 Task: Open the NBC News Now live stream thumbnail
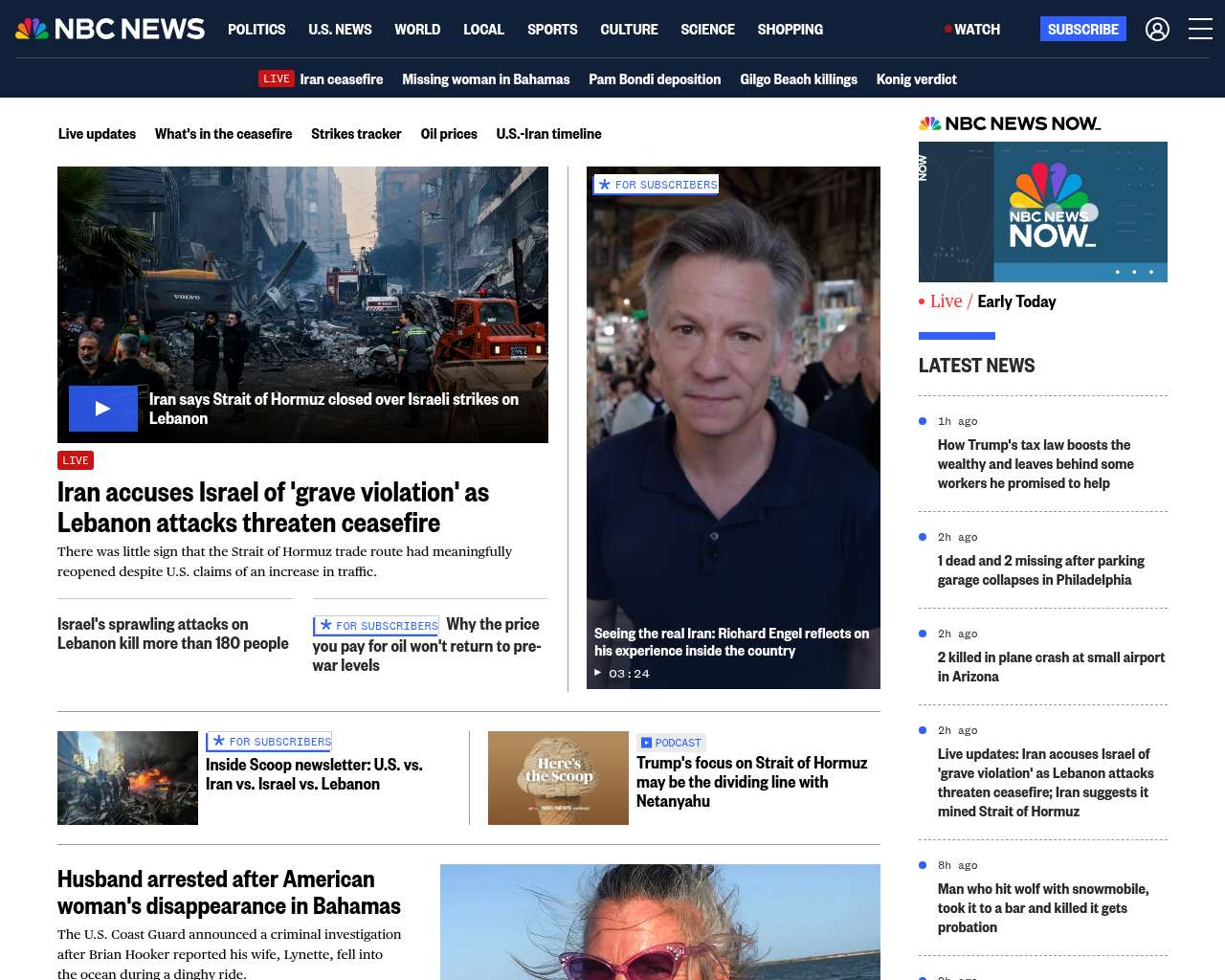coord(1042,212)
